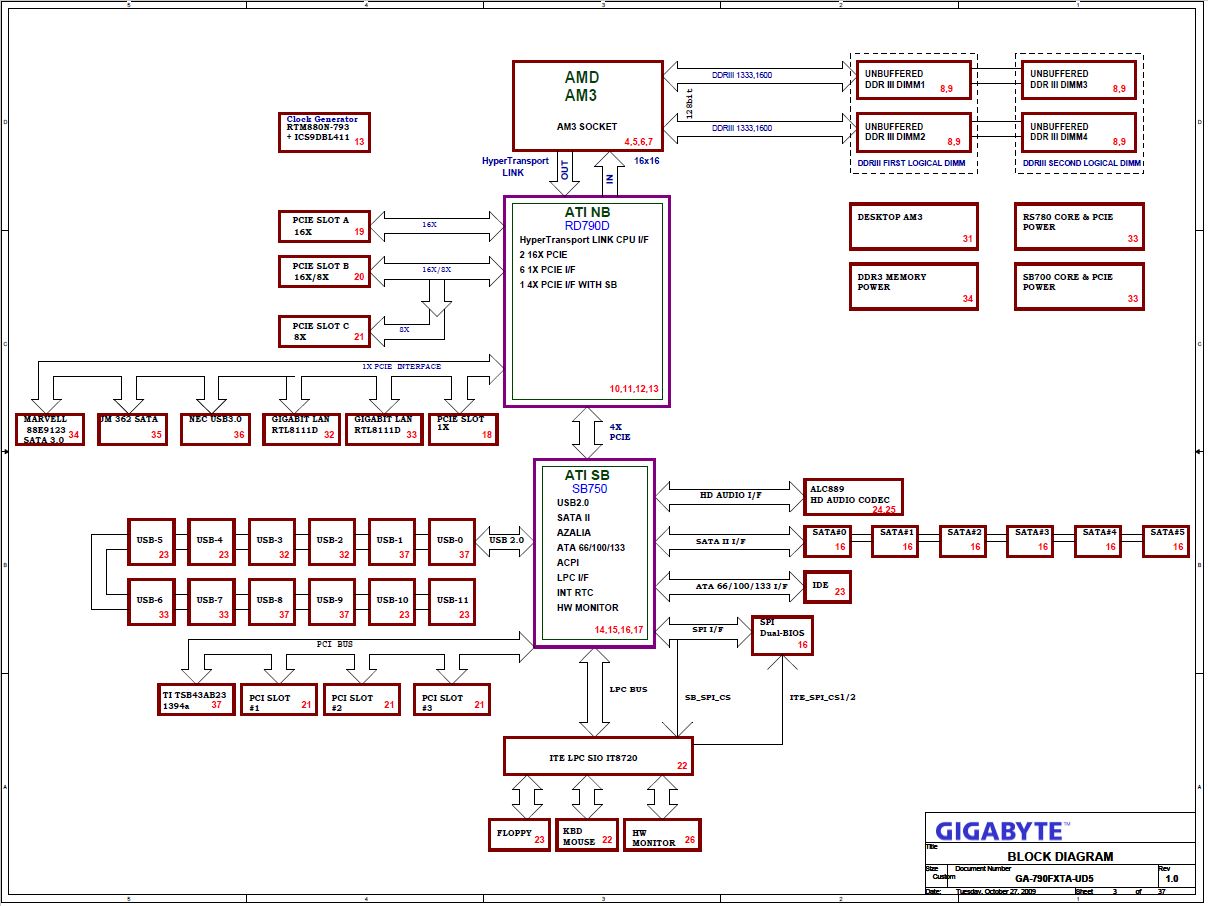Select the NEC USB3.0 block
The height and width of the screenshot is (906, 1208).
pos(215,429)
